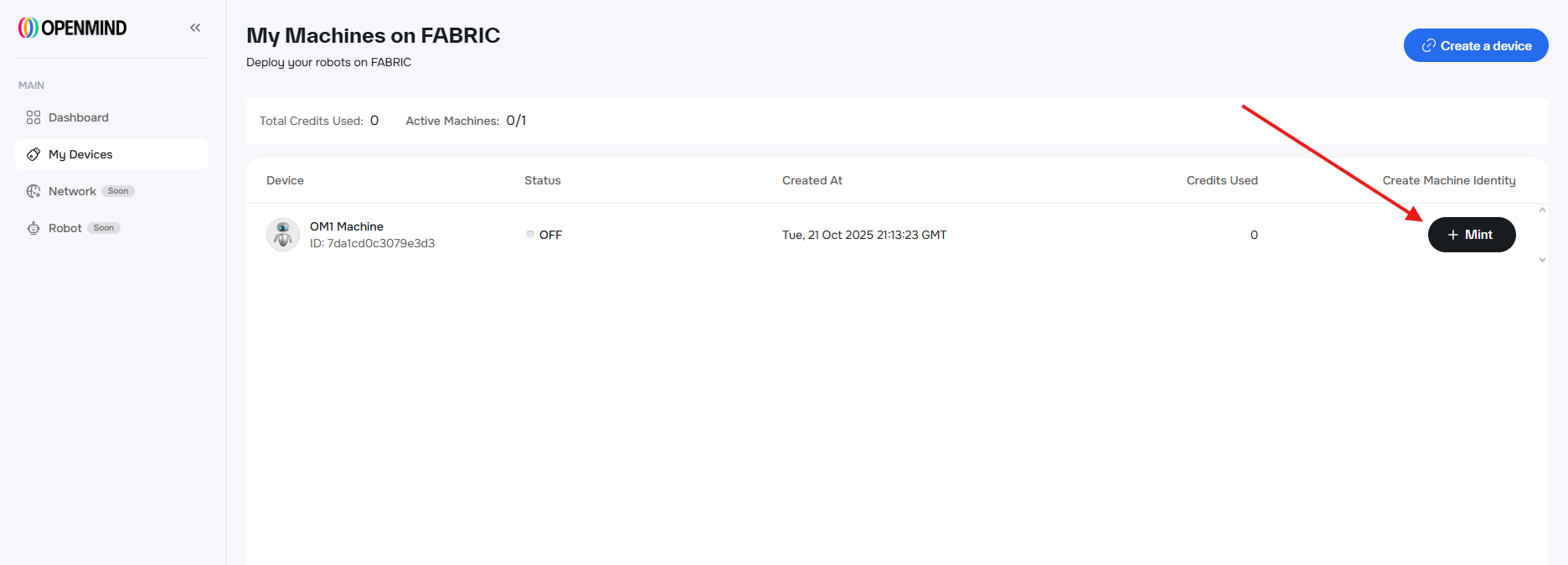Click the Soon badge next to Robot
Image resolution: width=1568 pixels, height=565 pixels.
click(104, 228)
